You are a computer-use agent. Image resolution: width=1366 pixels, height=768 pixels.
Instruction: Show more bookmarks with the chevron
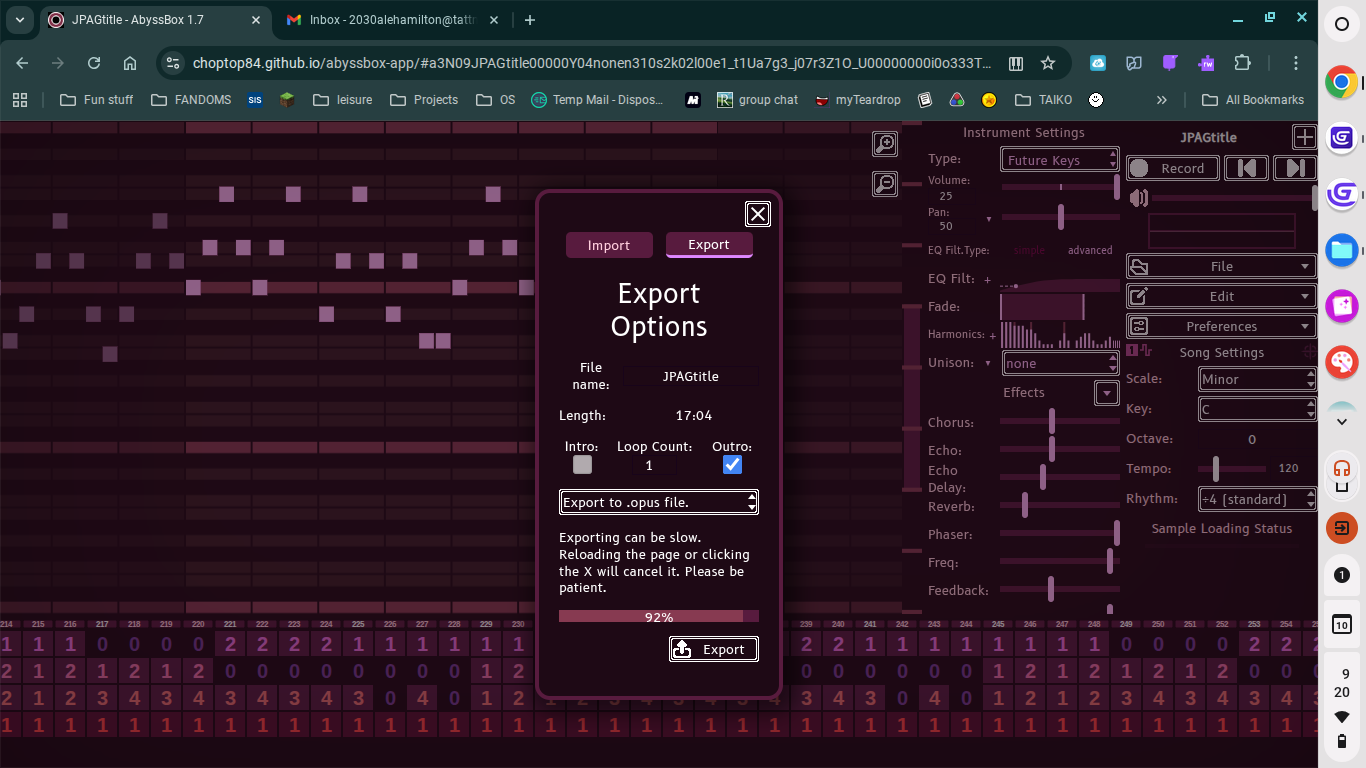[1162, 100]
